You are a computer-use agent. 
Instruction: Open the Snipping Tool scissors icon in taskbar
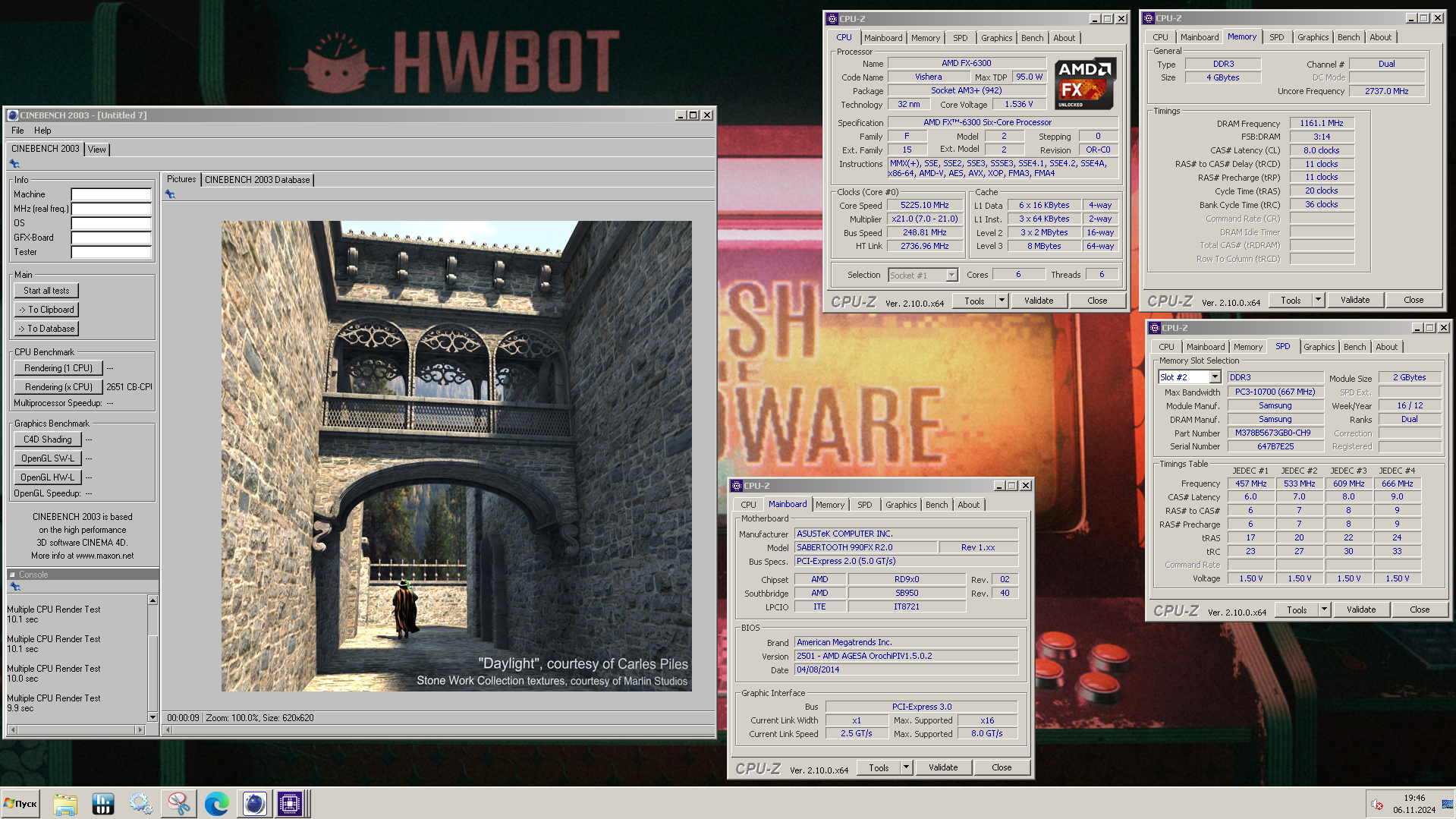[x=179, y=803]
